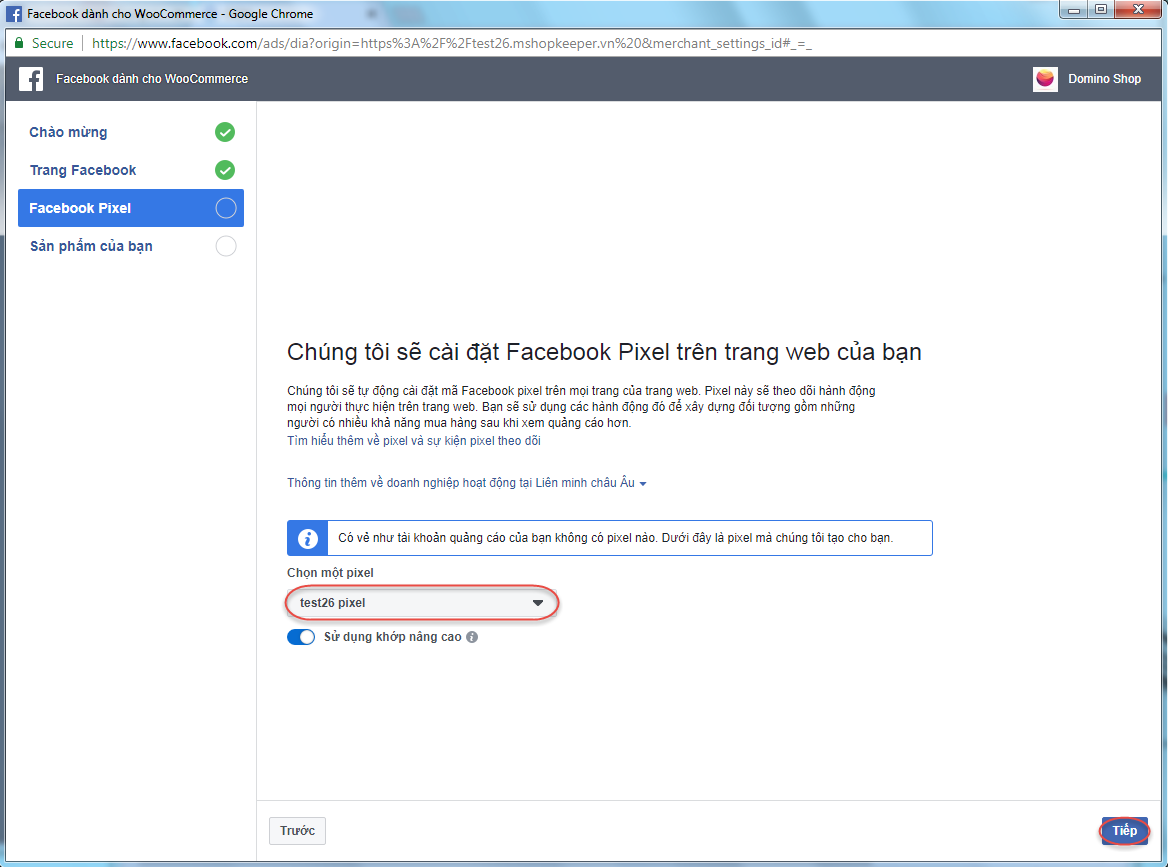
Task: Click the Domino Shop avatar icon
Action: tap(1045, 79)
